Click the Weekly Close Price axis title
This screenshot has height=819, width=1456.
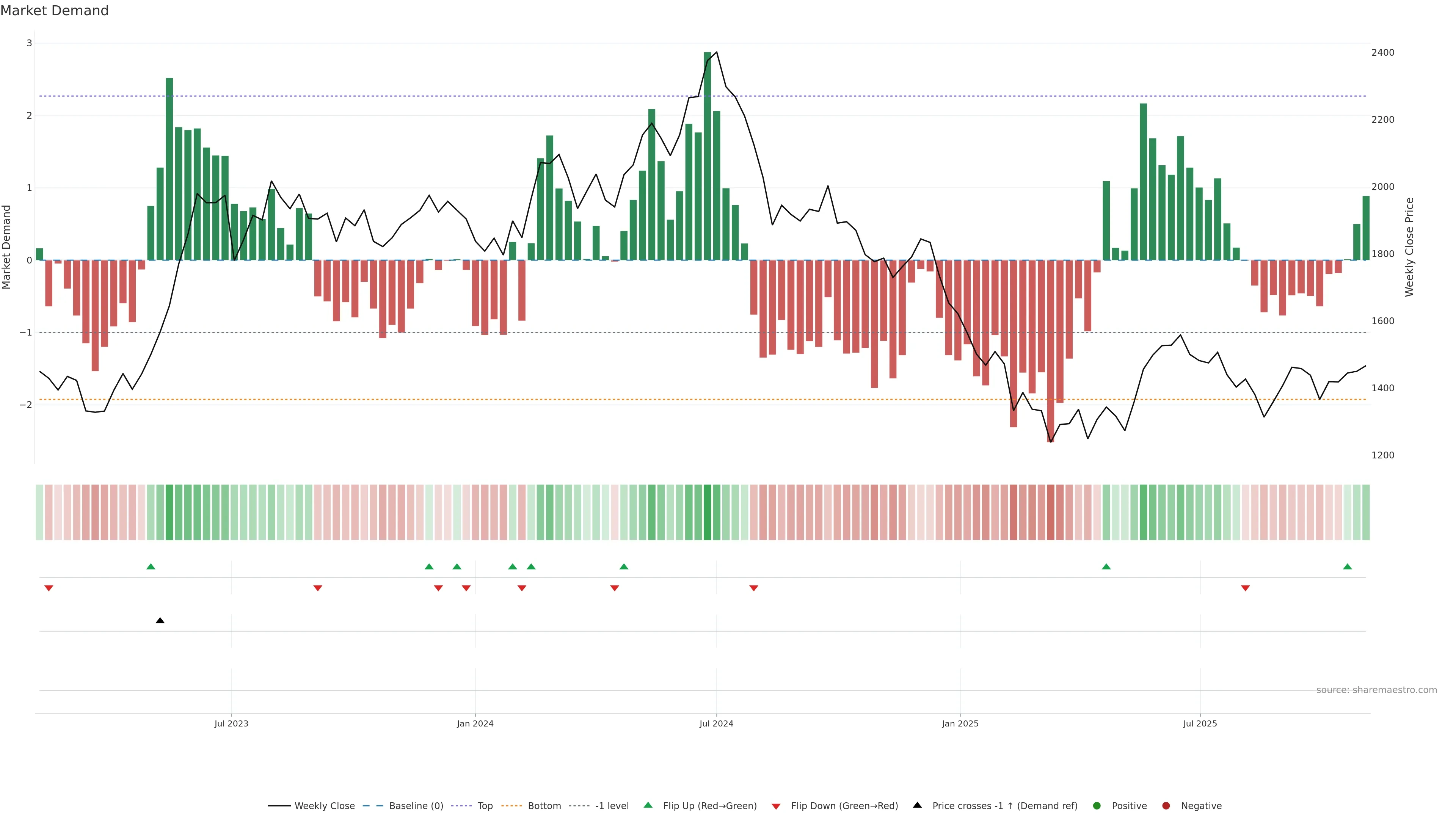[x=1410, y=247]
